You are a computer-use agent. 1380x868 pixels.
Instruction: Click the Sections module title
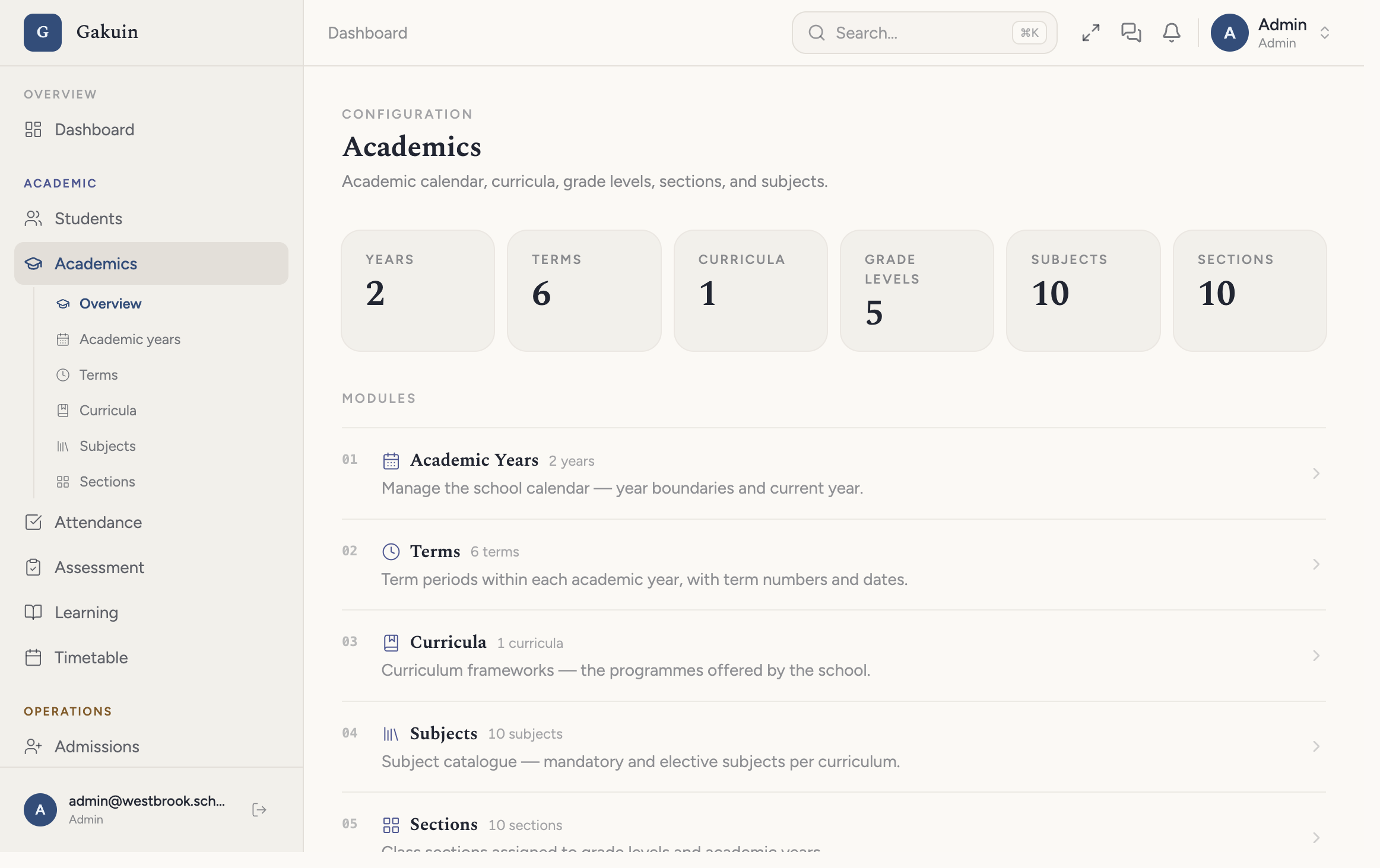coord(444,825)
